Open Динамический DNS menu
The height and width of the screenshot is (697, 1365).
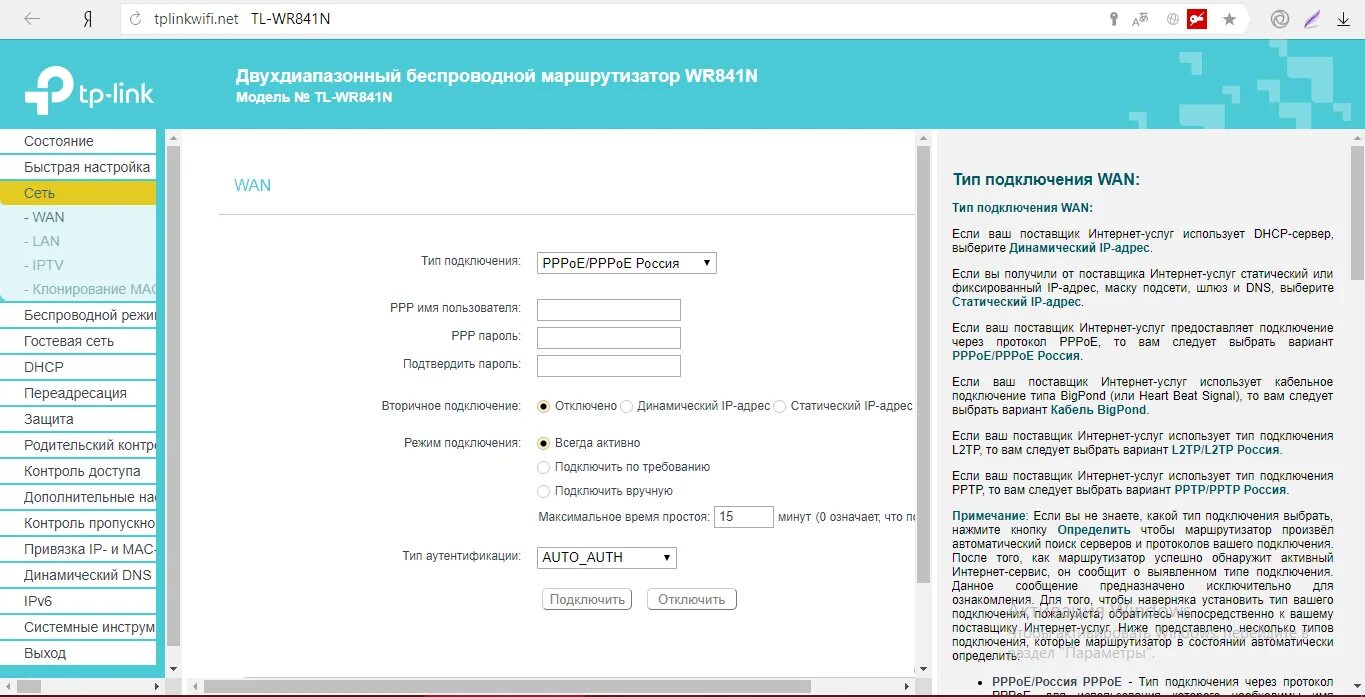point(78,575)
